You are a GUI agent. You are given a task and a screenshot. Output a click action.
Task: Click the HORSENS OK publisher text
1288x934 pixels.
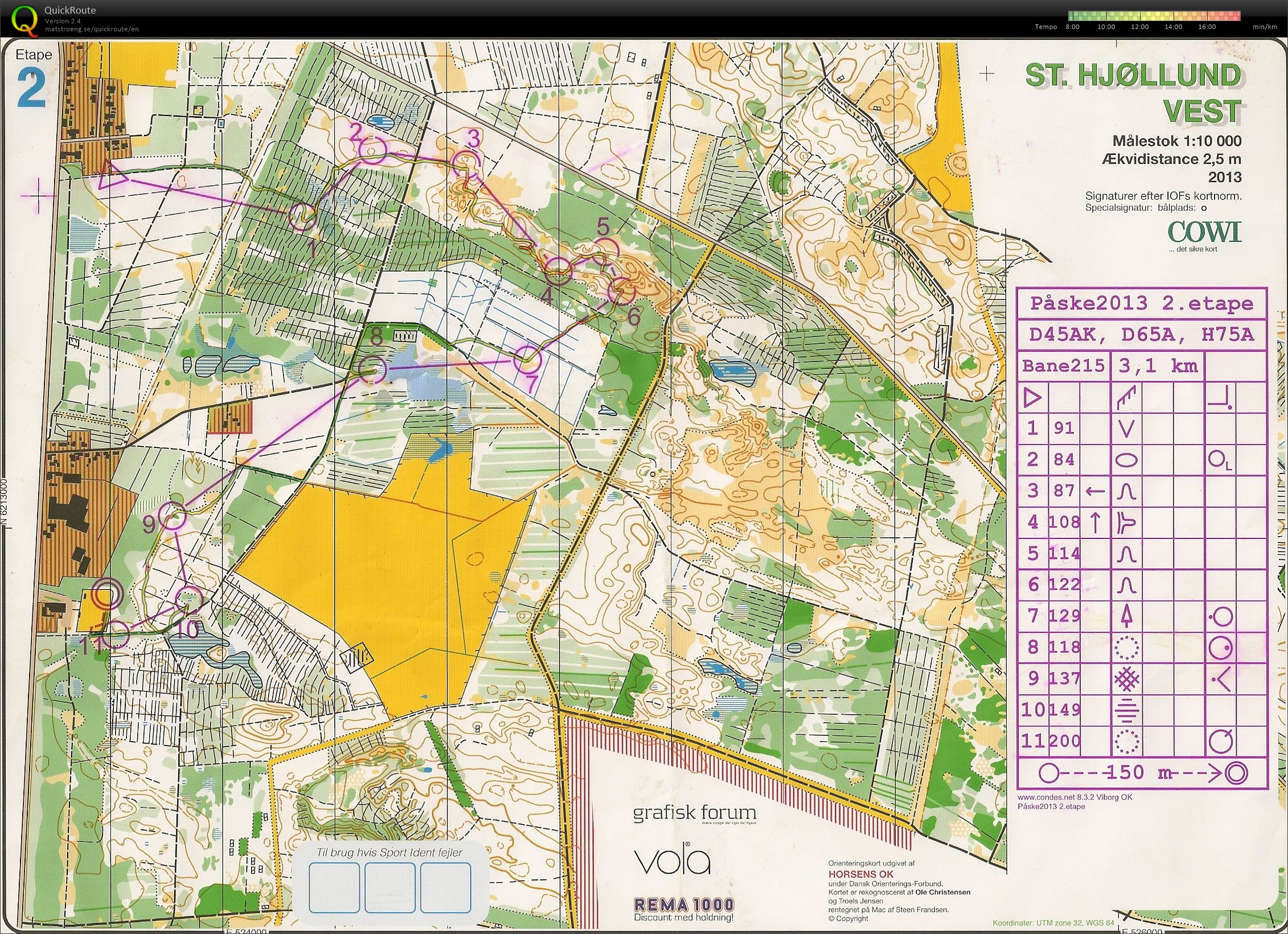[860, 874]
